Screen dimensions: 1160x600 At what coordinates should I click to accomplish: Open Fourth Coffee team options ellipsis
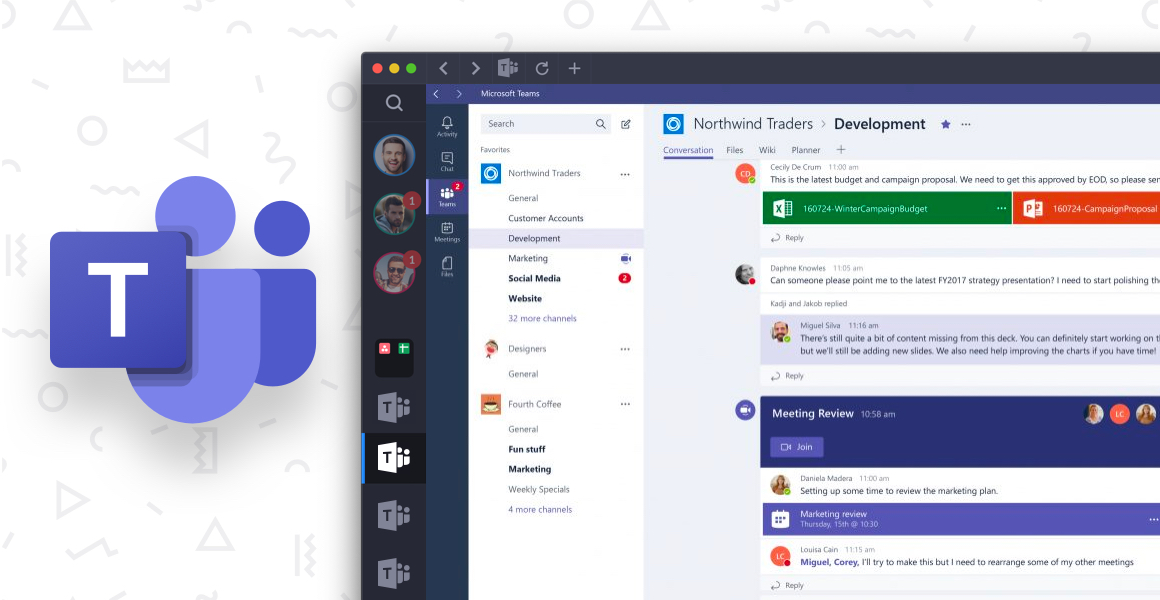point(625,405)
